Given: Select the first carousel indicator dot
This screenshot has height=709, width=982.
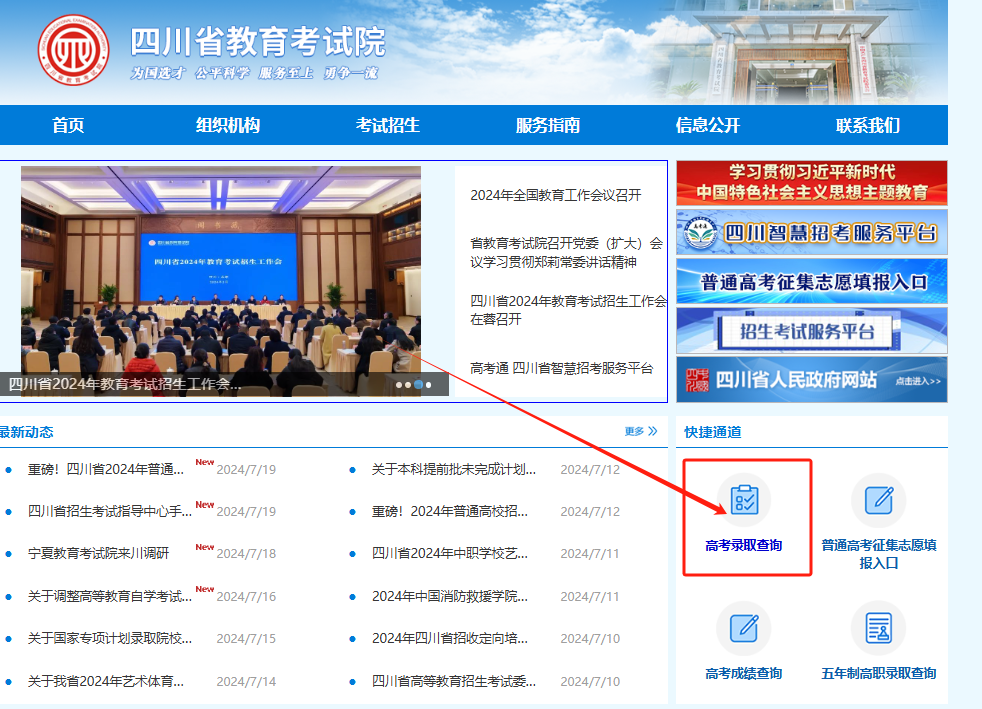Looking at the screenshot, I should coord(399,384).
